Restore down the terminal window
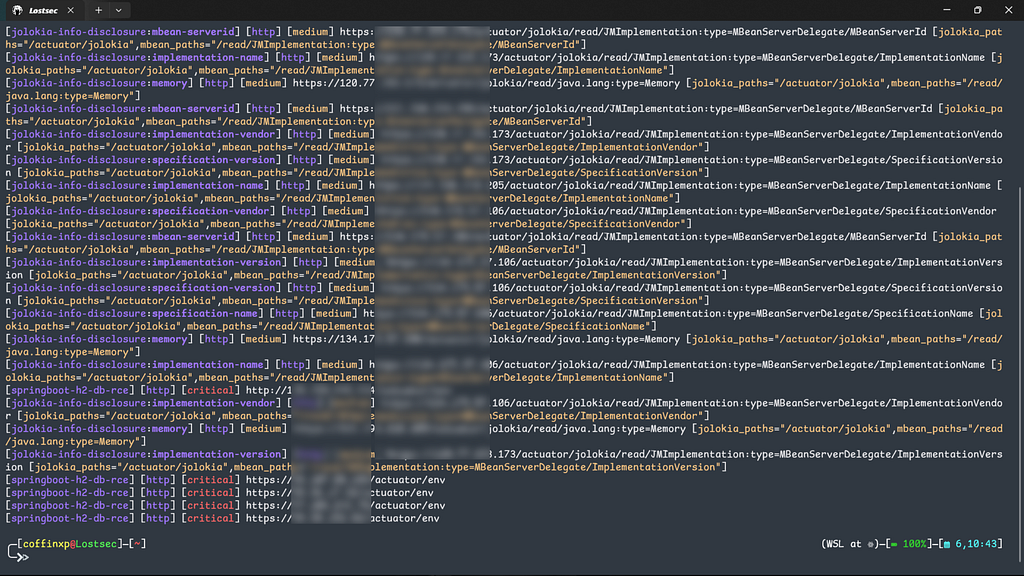Viewport: 1024px width, 576px height. tap(976, 10)
